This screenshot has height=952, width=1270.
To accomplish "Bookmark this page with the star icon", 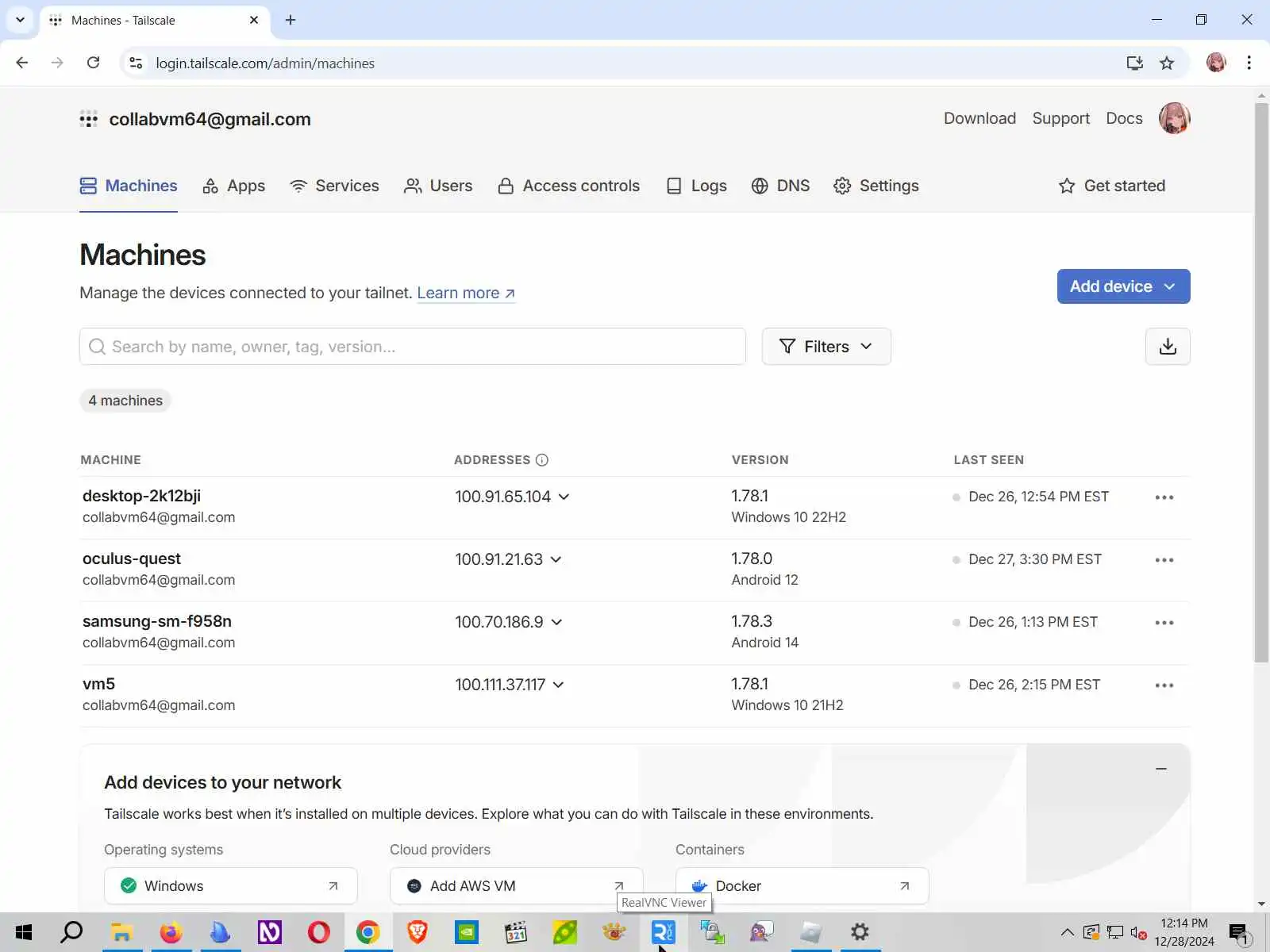I will click(x=1166, y=63).
